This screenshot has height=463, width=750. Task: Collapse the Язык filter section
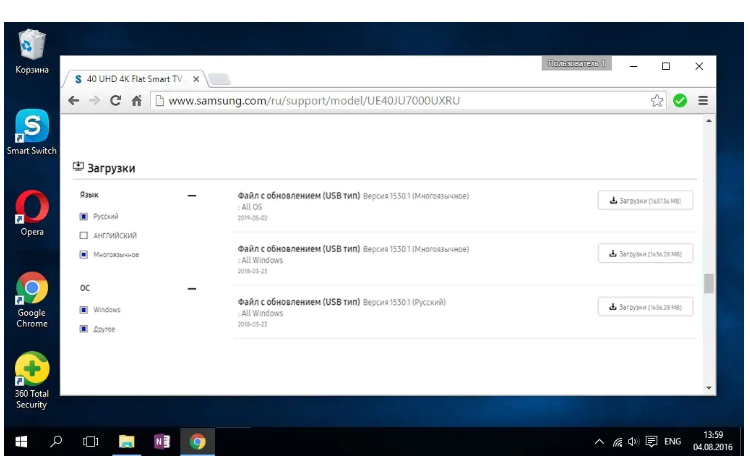point(192,196)
